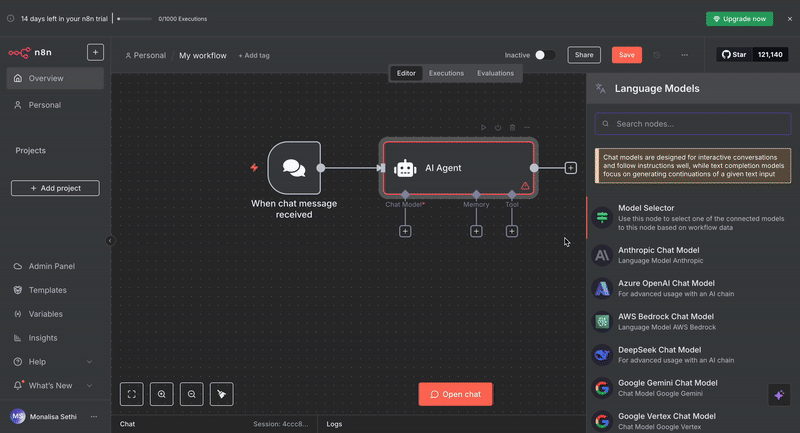Select the Model Selector node
Image resolution: width=800 pixels, height=433 pixels.
point(693,218)
